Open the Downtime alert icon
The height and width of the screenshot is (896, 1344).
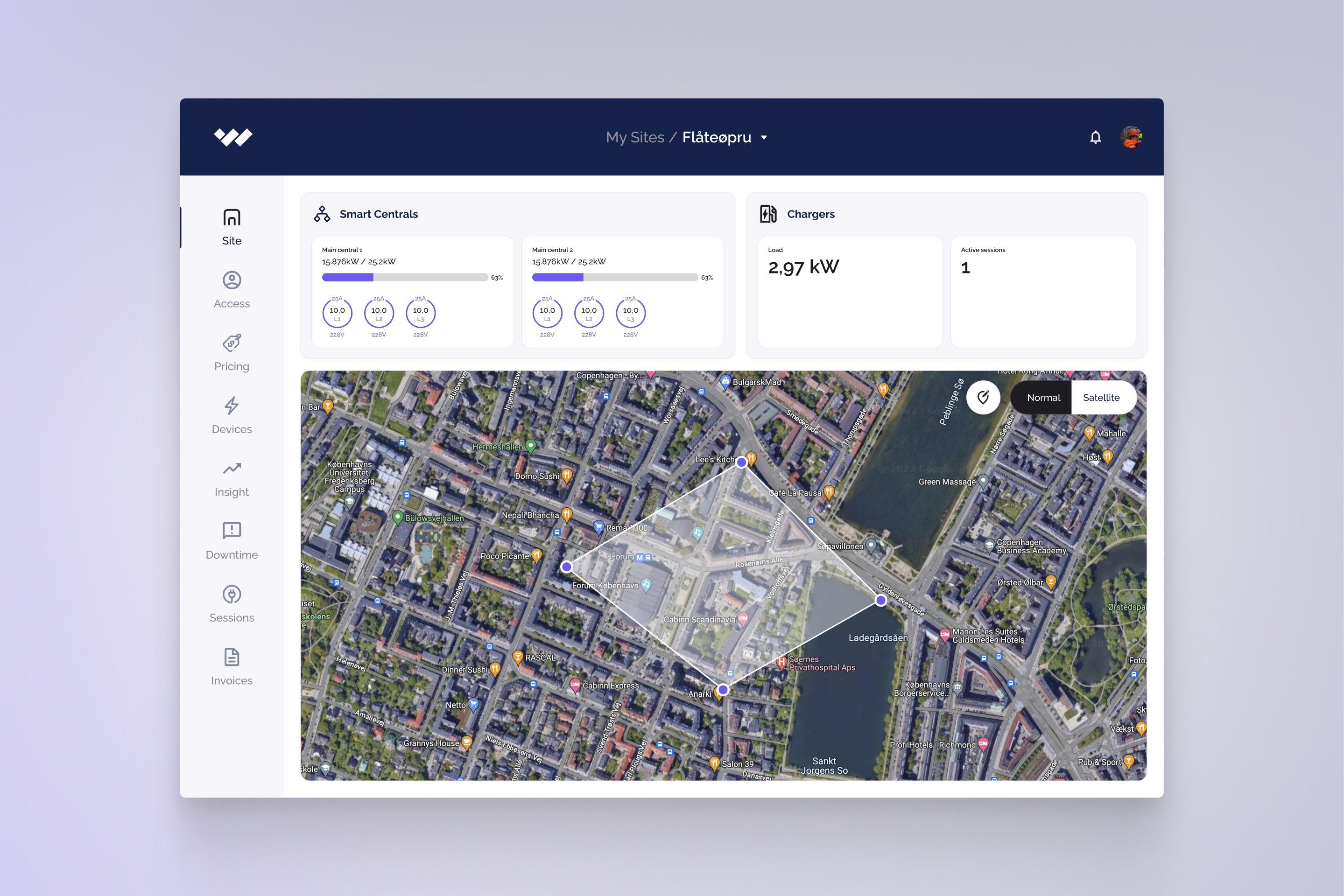click(x=232, y=531)
